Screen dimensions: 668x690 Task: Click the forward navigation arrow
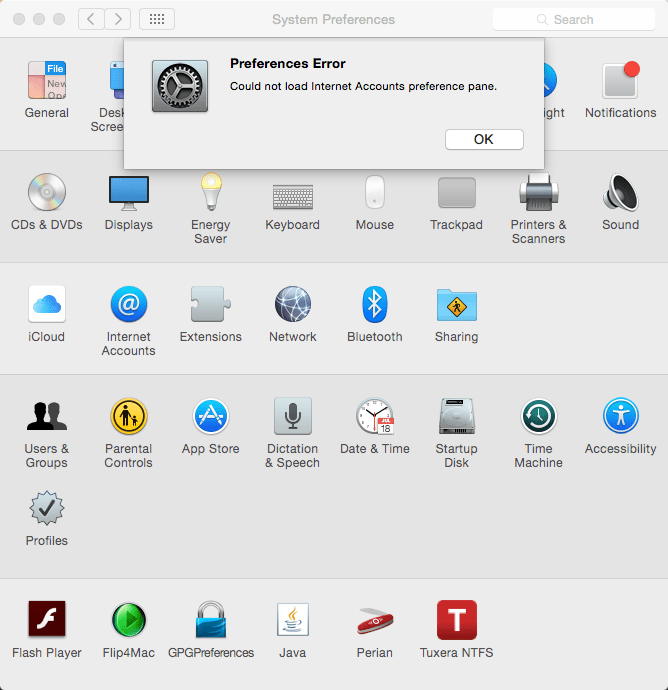point(117,19)
